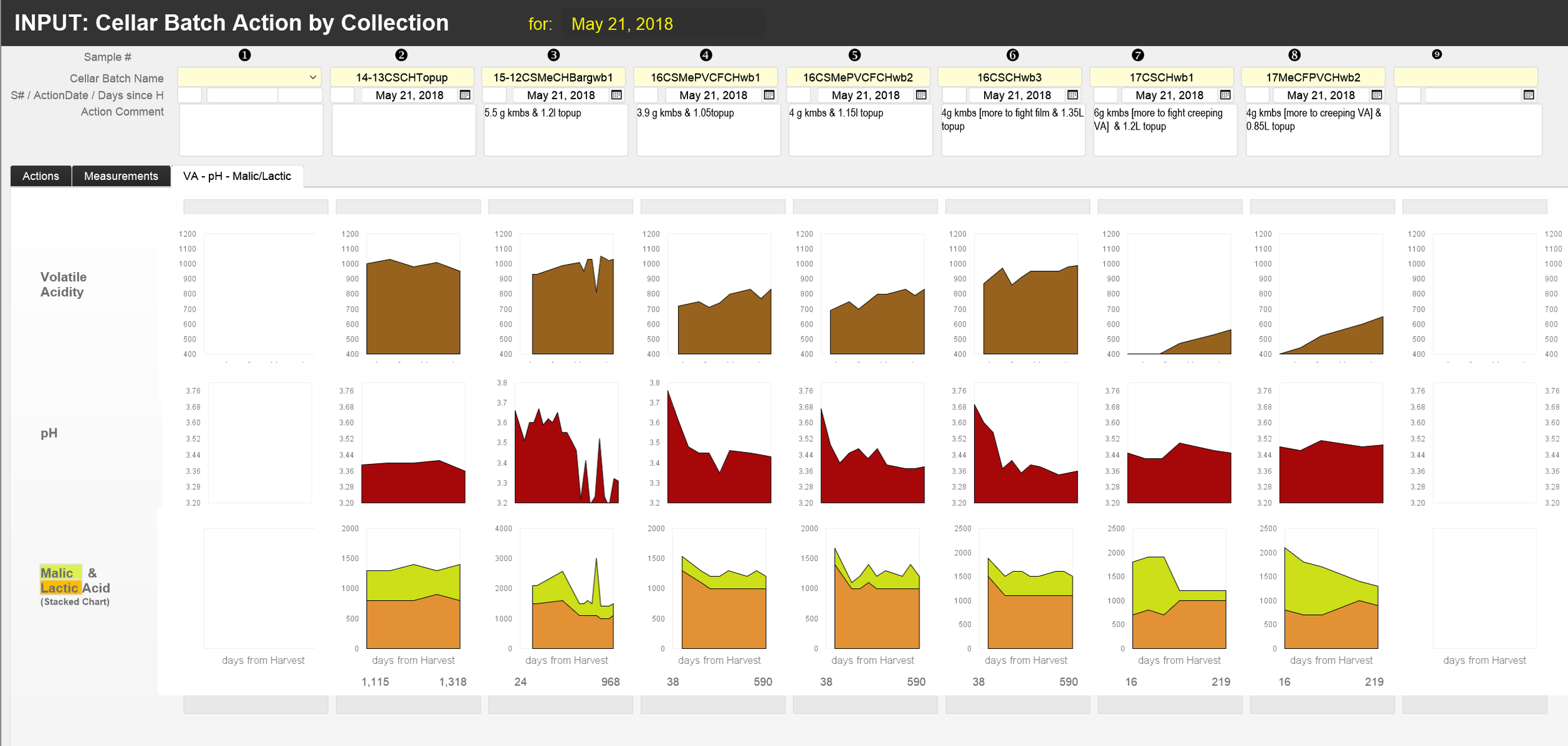The width and height of the screenshot is (1568, 746).
Task: Click the sample number 1 circle
Action: [x=245, y=55]
